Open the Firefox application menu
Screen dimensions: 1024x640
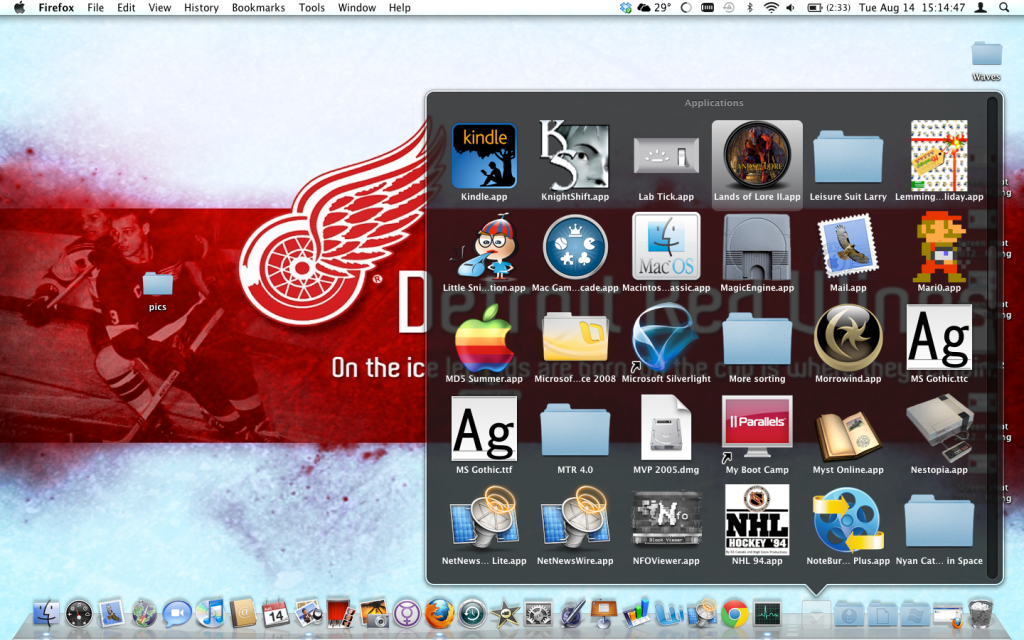(x=56, y=8)
